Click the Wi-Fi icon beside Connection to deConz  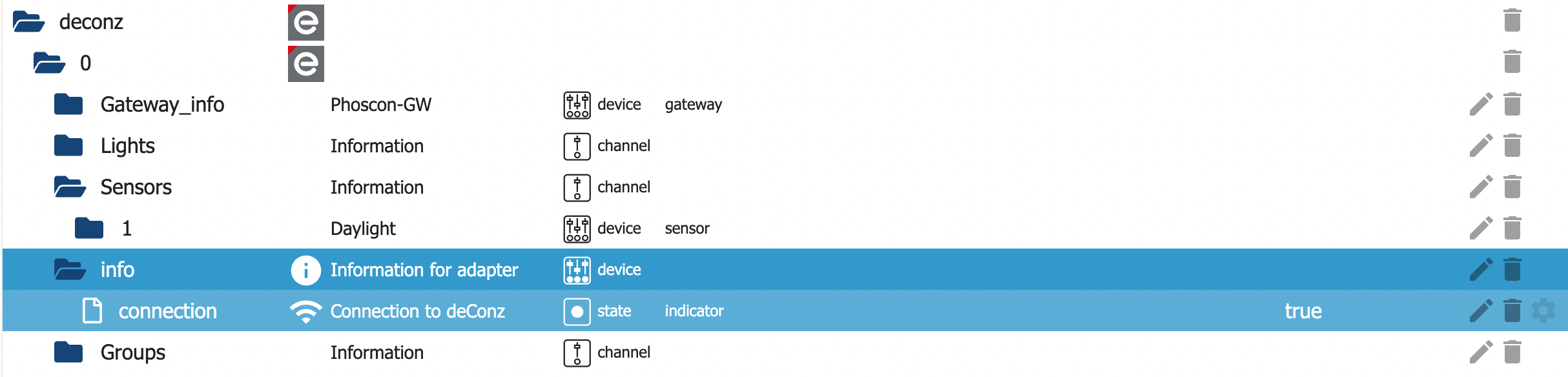point(305,311)
